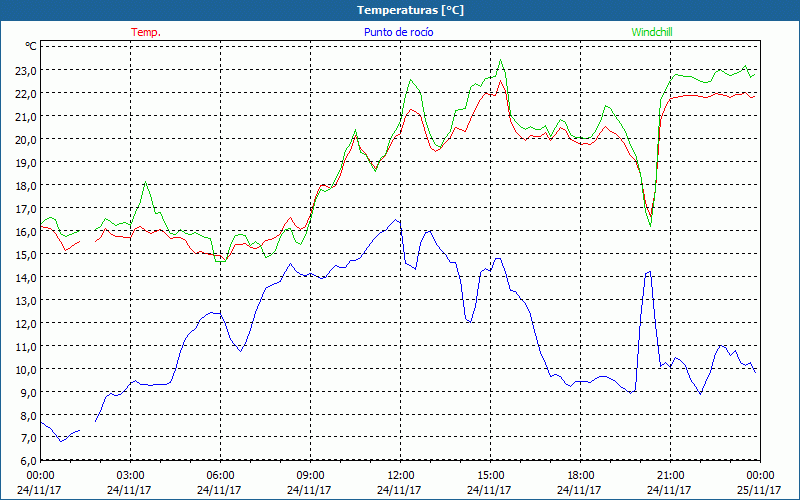Click the 13,0 y-axis value
Screen dimensions: 800x500
point(26,300)
